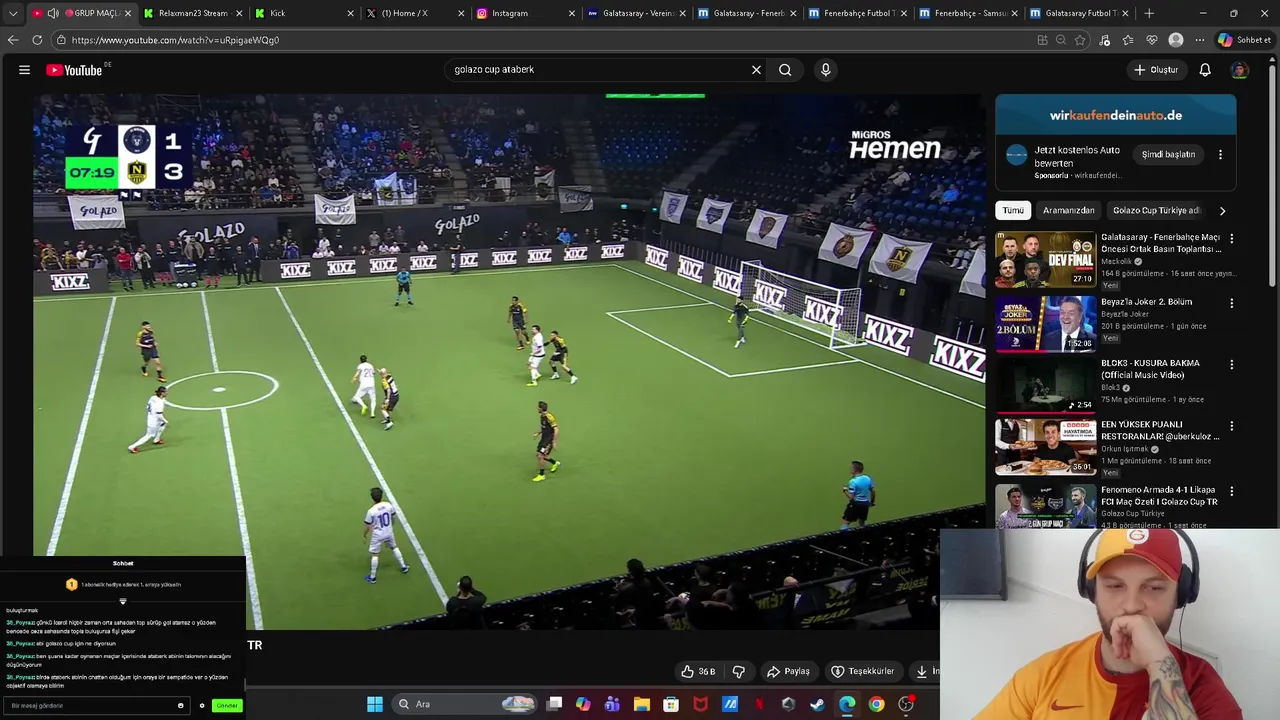
Task: Open ad options three-dot menu
Action: coord(1220,155)
